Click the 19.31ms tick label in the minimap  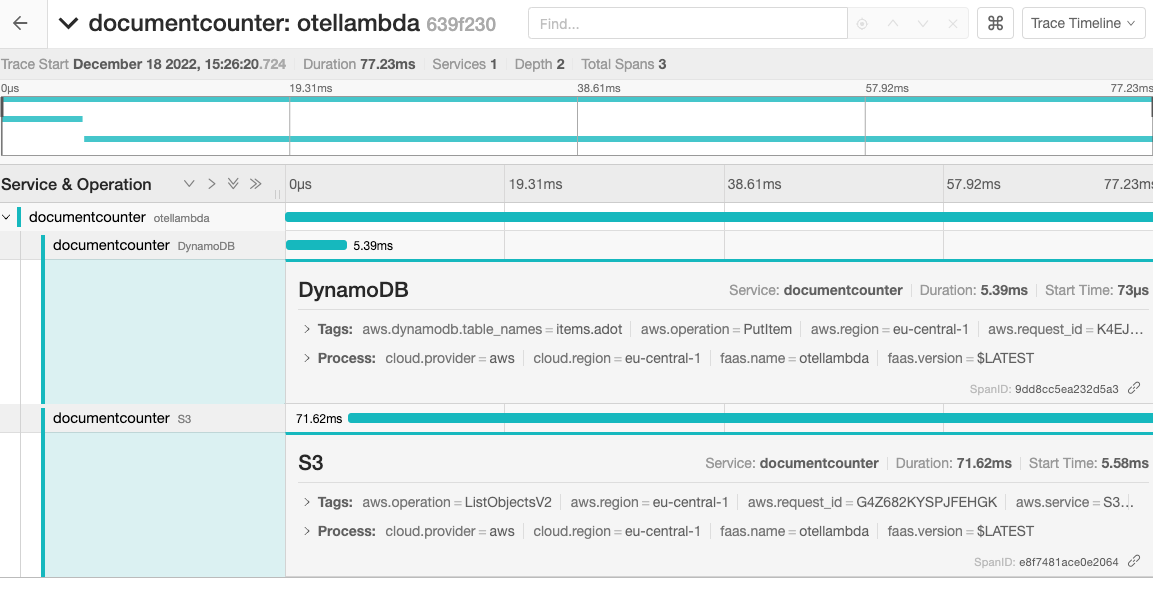click(x=310, y=88)
